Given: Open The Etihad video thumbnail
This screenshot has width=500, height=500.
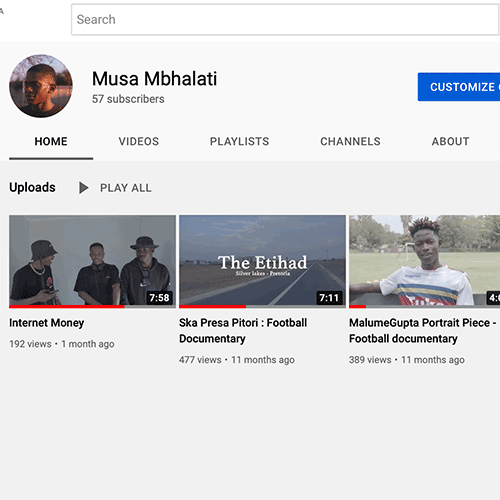Looking at the screenshot, I should click(262, 261).
